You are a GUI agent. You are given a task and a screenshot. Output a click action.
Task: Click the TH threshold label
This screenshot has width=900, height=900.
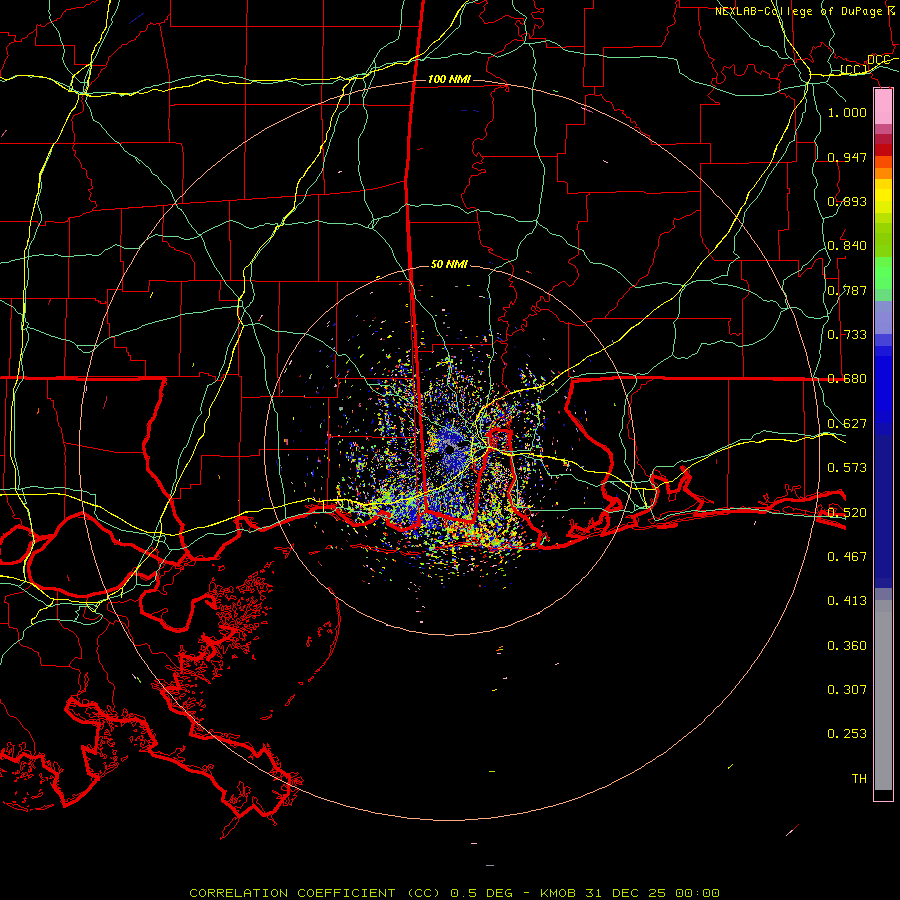pos(859,779)
